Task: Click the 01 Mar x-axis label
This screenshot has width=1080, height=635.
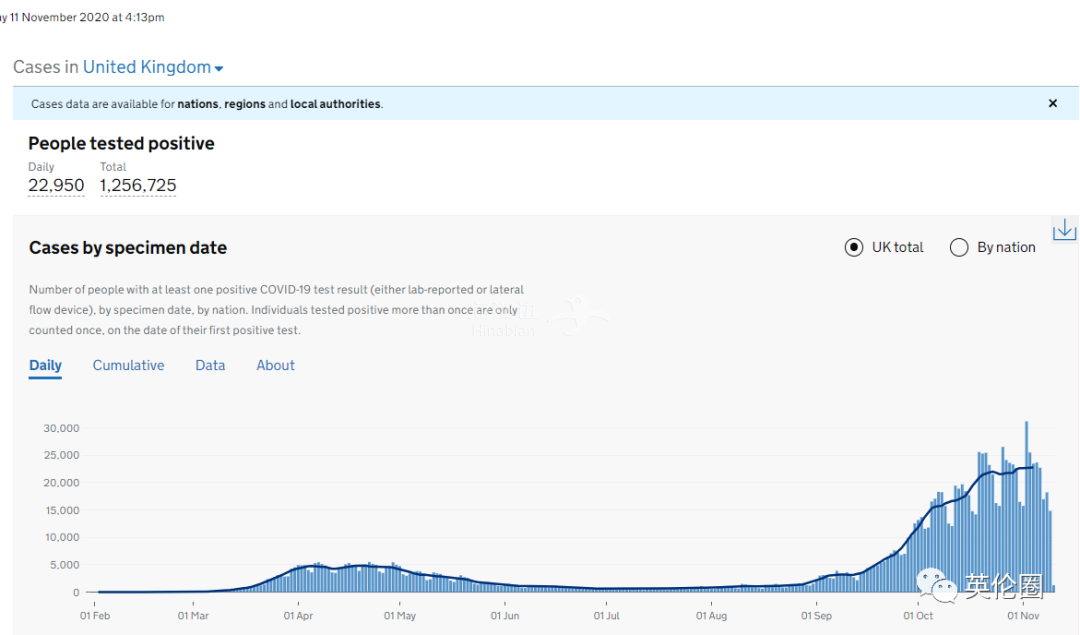Action: tap(194, 616)
